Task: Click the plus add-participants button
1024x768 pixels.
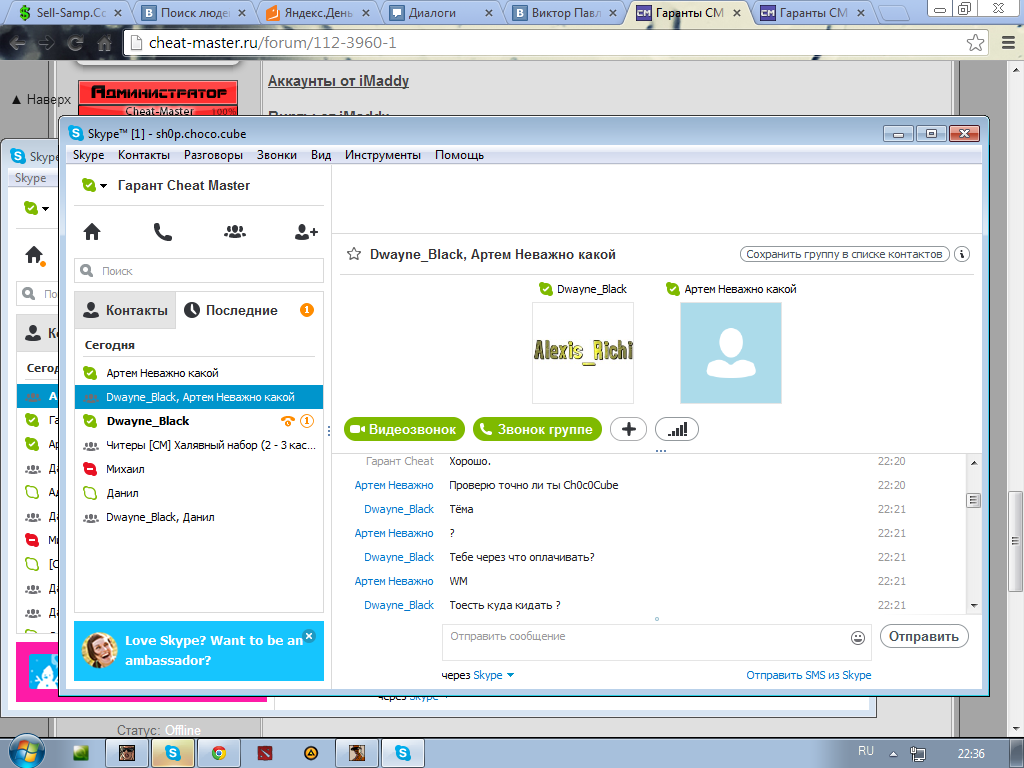Action: (x=628, y=429)
